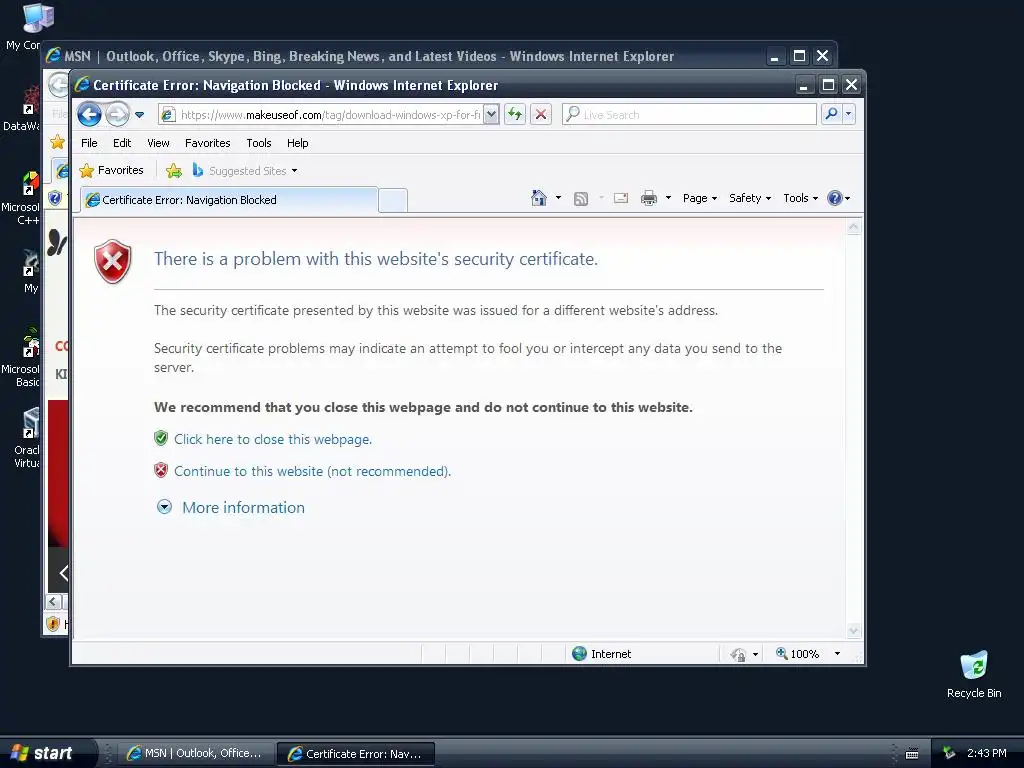Click Add to Favorites Bar star icon
The height and width of the screenshot is (768, 1024).
(174, 171)
